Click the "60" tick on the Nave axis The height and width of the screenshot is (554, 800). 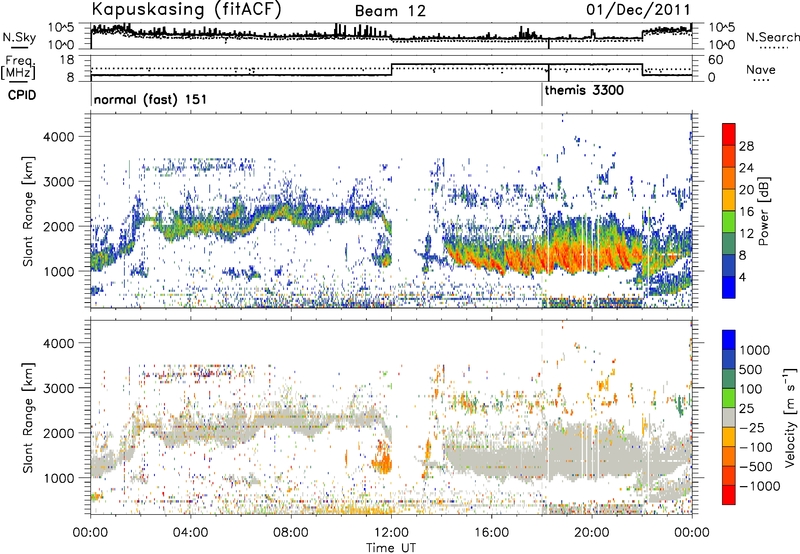tap(716, 60)
